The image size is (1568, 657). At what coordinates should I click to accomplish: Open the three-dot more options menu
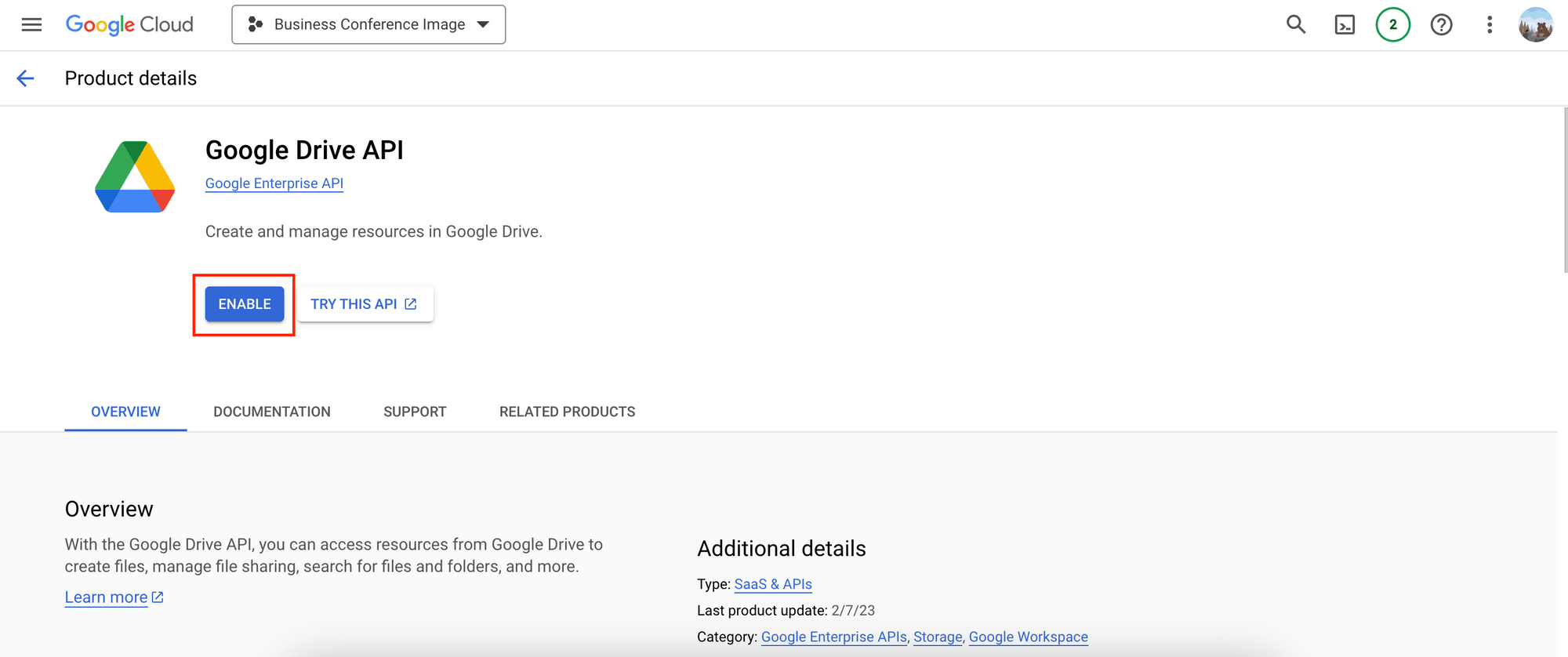1490,24
